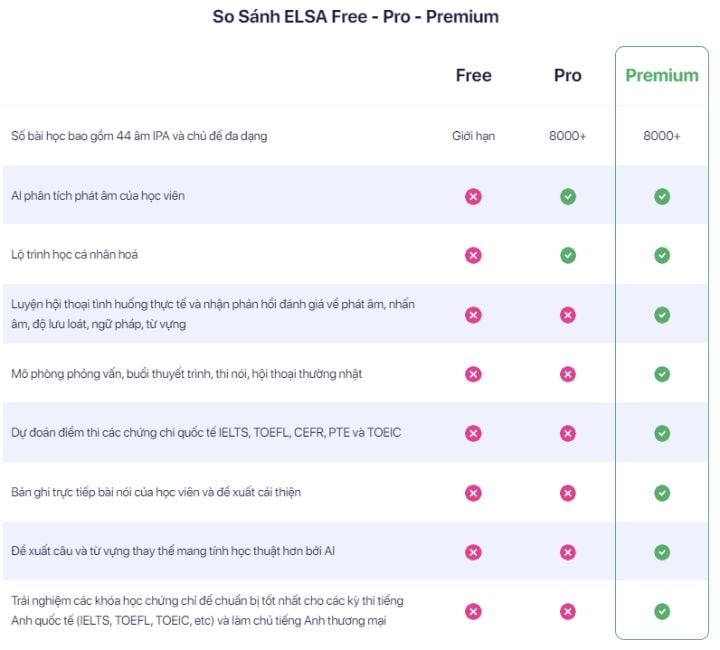Click the Premium check for Đề xuất câu và từ vựng

662,552
